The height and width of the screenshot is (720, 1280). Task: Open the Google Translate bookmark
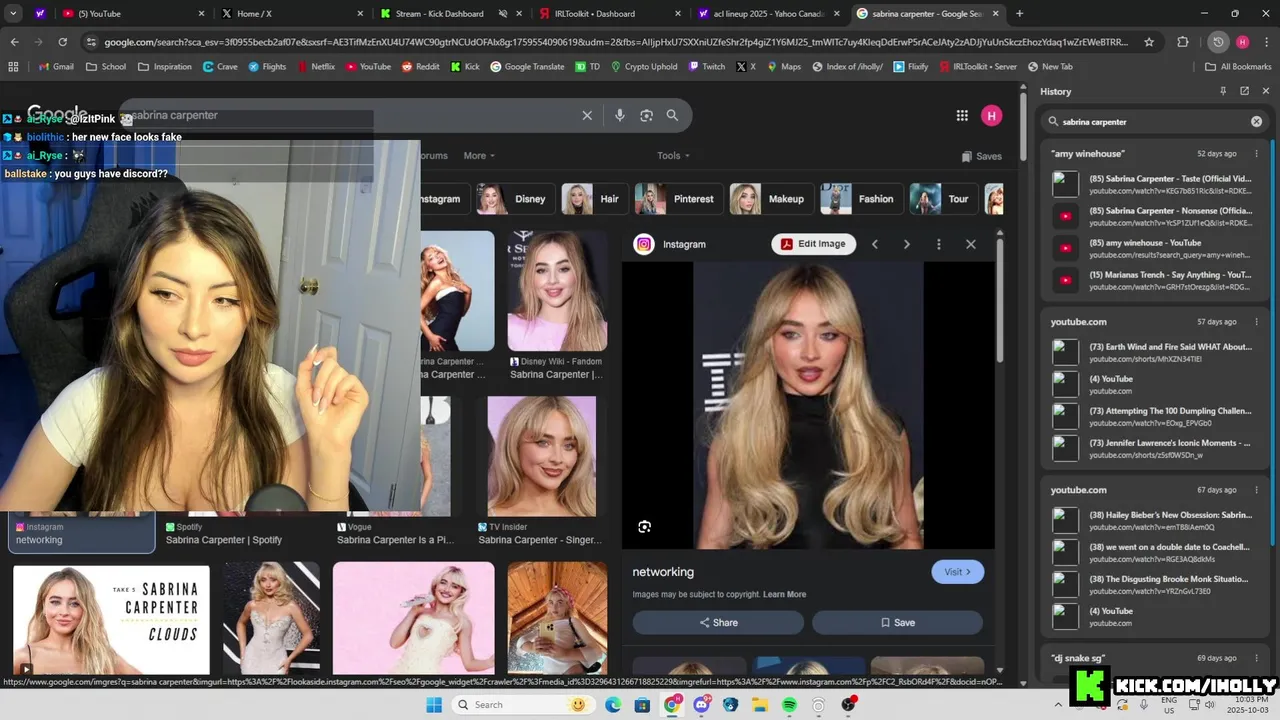[526, 67]
